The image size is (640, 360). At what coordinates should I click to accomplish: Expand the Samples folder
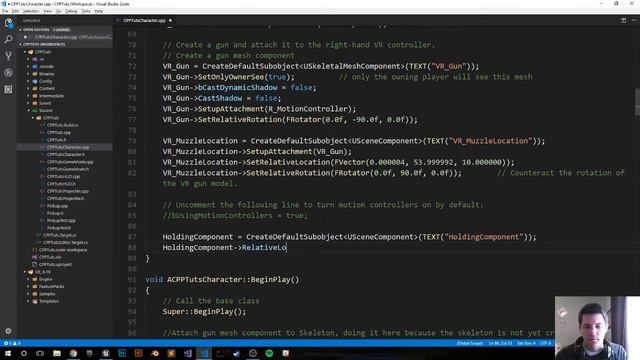47,294
